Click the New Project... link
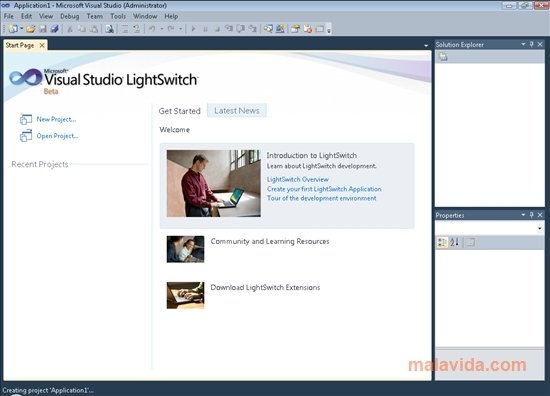This screenshot has height=396, width=550. tap(56, 119)
